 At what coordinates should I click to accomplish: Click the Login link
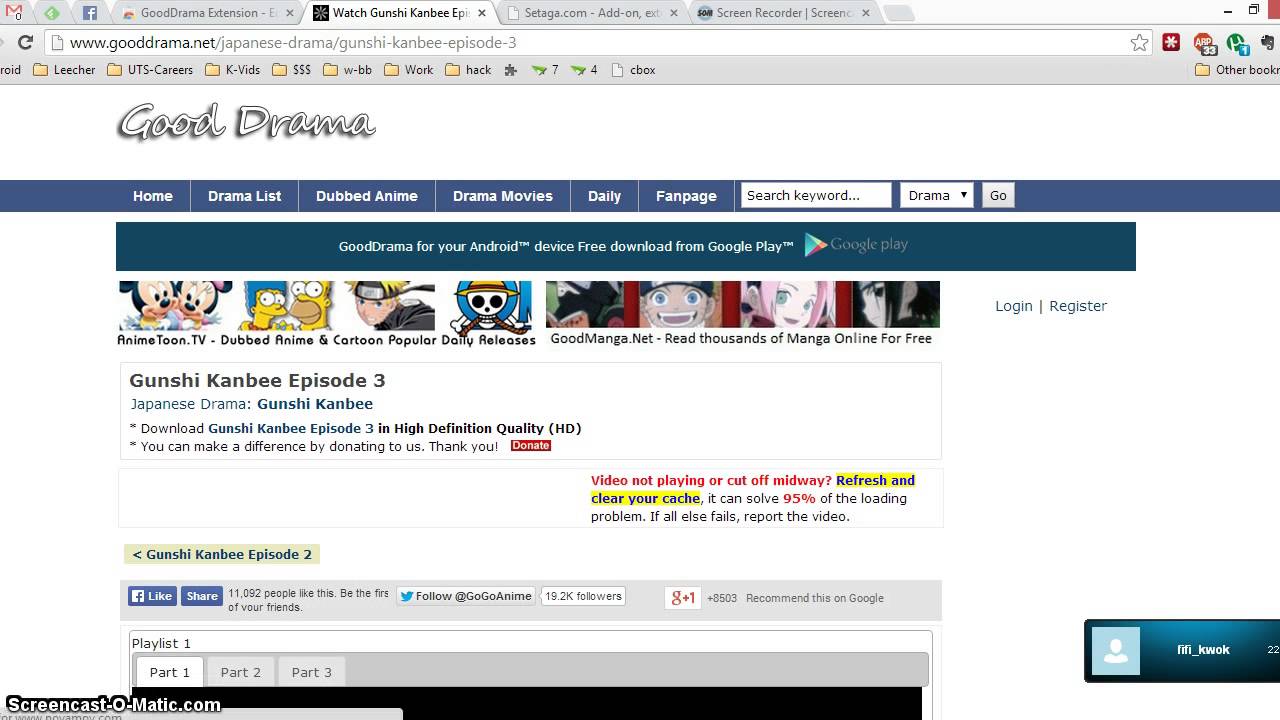[x=1014, y=306]
